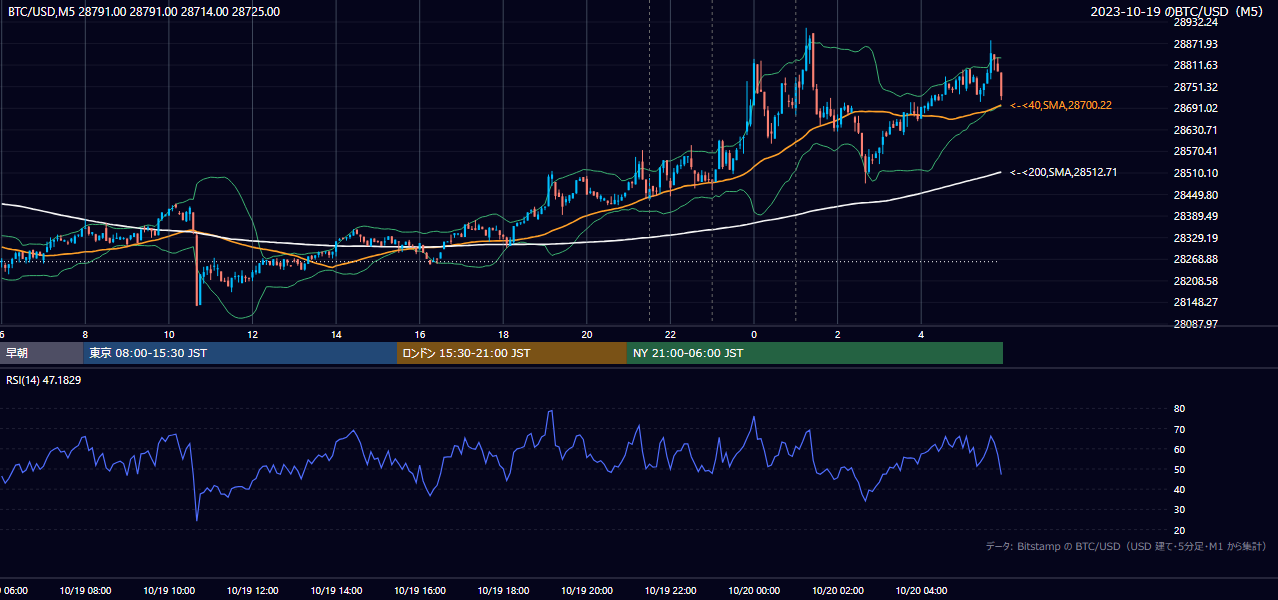Click the RSI 60 level label
The image size is (1278, 600).
[1179, 449]
